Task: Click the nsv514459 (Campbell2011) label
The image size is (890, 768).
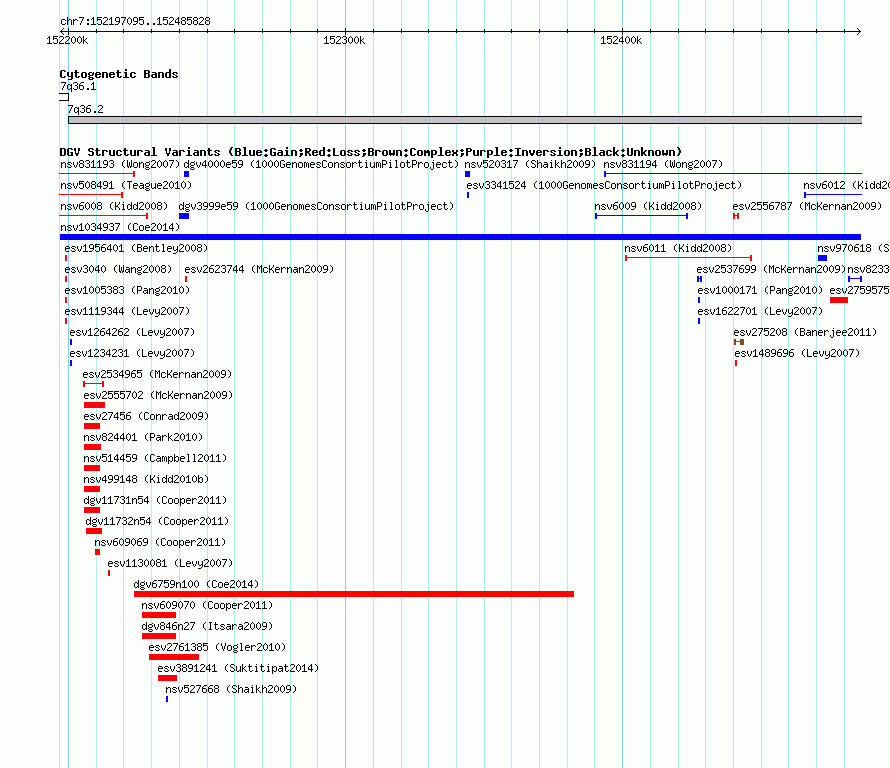Action: point(155,458)
